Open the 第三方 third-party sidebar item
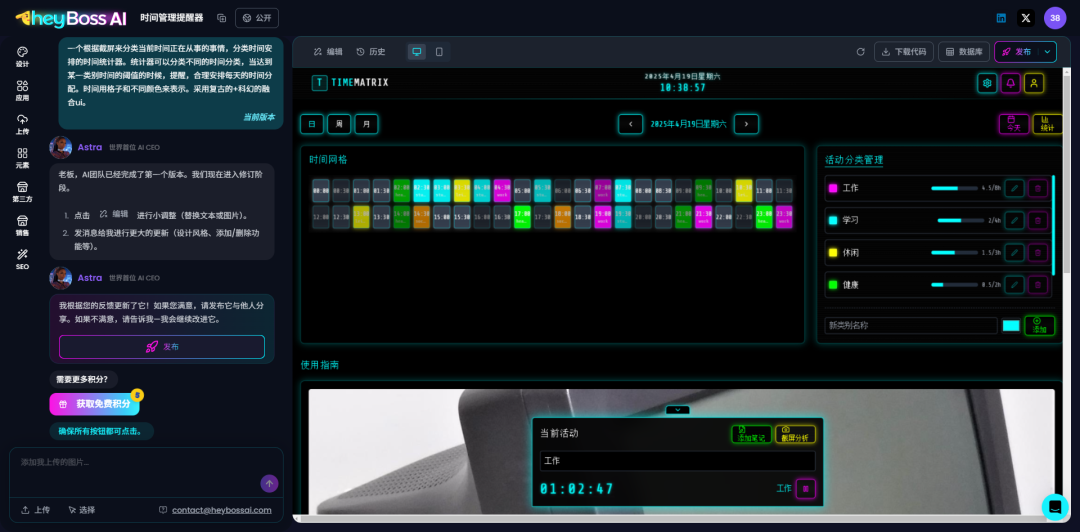This screenshot has width=1080, height=532. 22,192
